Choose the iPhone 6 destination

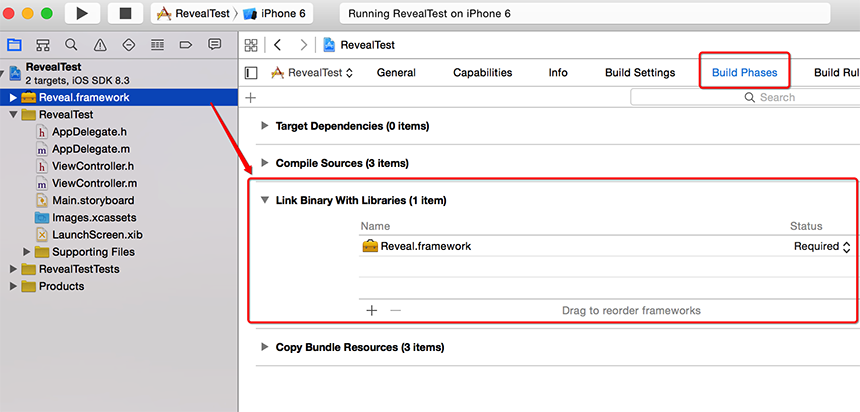[274, 14]
